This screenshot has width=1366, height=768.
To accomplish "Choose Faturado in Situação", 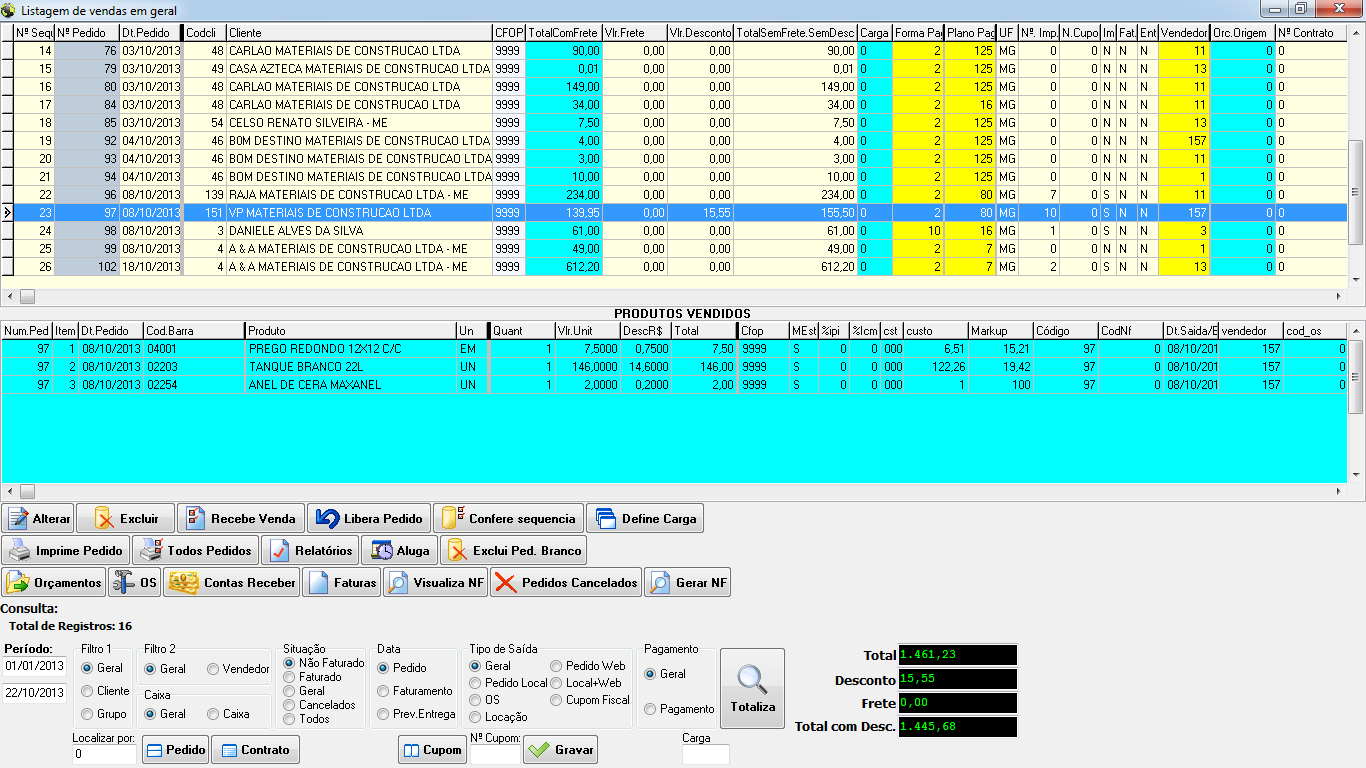I will (x=289, y=677).
